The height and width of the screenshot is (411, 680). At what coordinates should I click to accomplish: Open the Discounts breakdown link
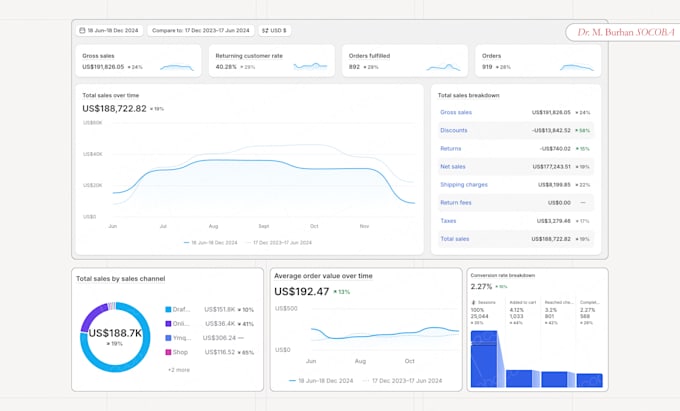[x=454, y=130]
